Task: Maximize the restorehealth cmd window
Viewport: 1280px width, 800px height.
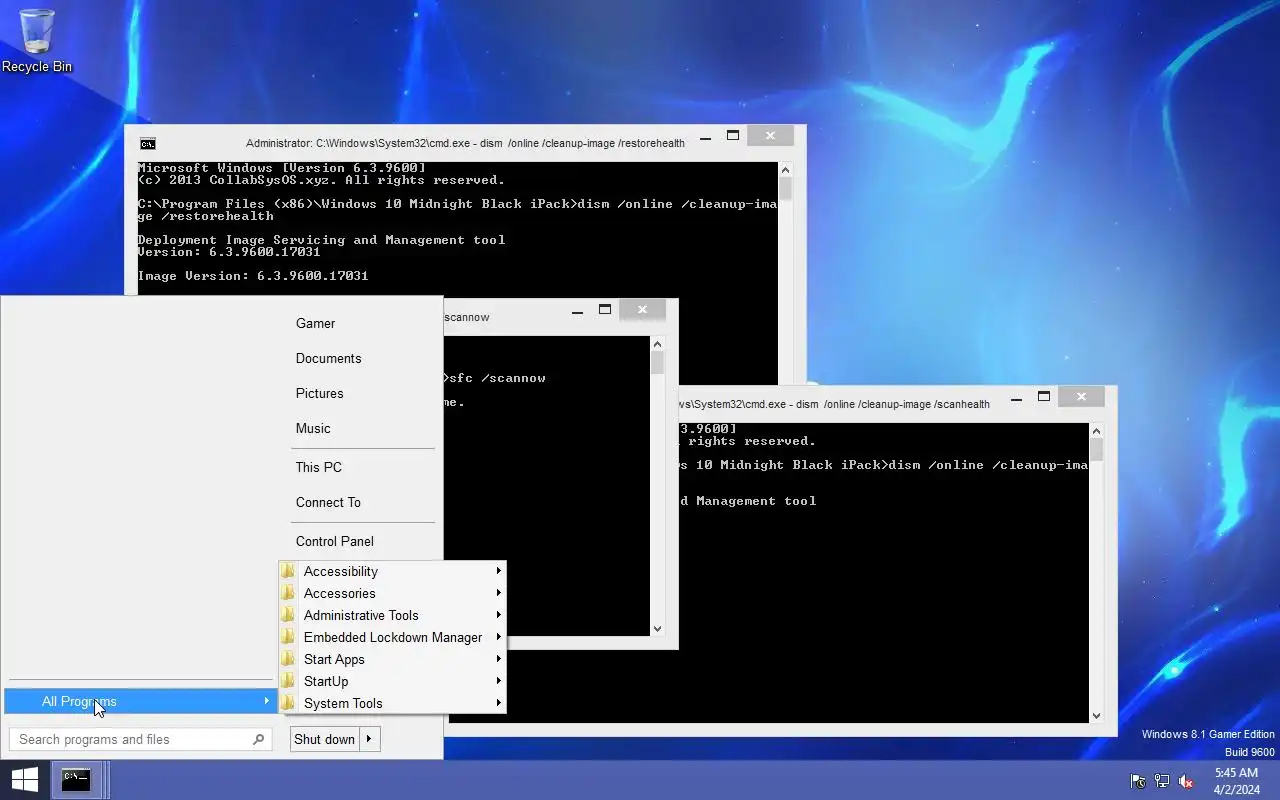Action: 733,136
